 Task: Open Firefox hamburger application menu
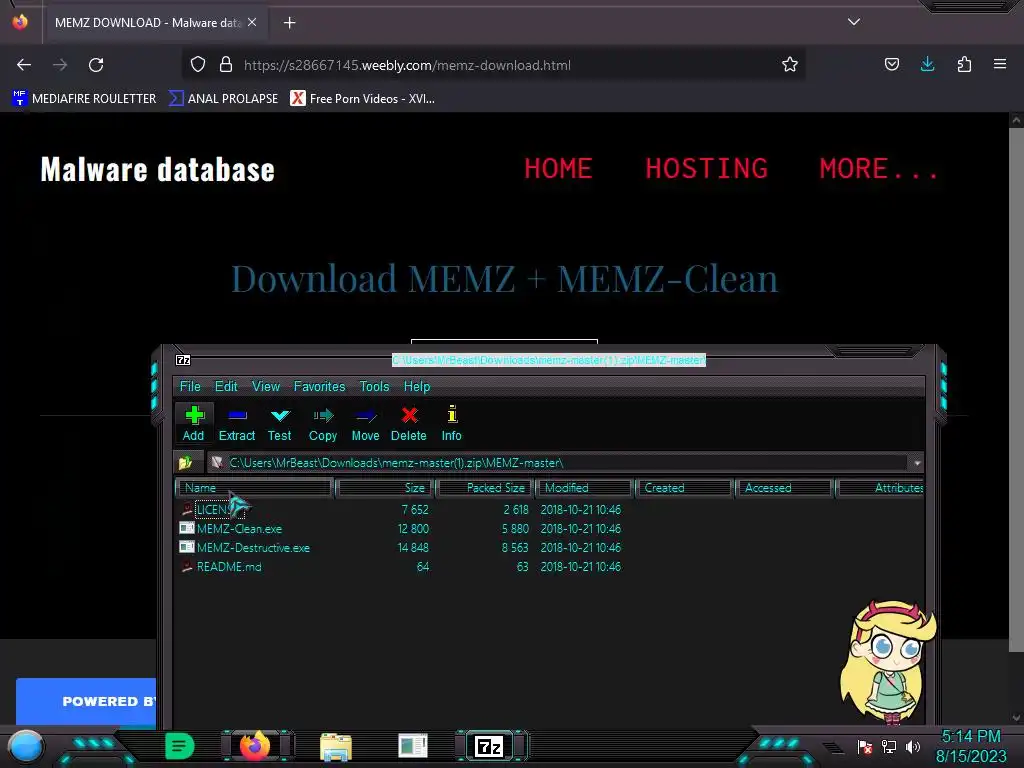[x=1000, y=64]
